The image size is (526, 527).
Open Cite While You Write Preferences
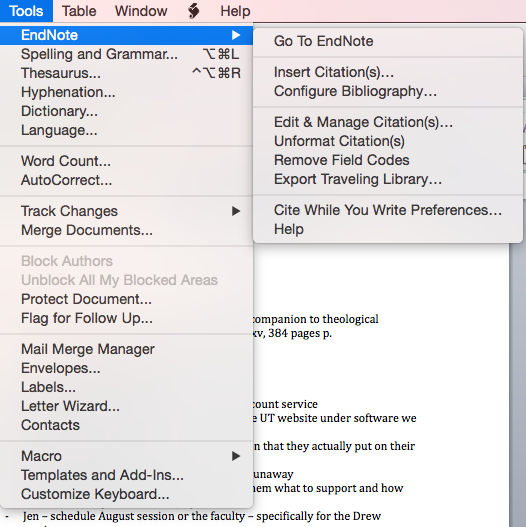click(x=388, y=210)
